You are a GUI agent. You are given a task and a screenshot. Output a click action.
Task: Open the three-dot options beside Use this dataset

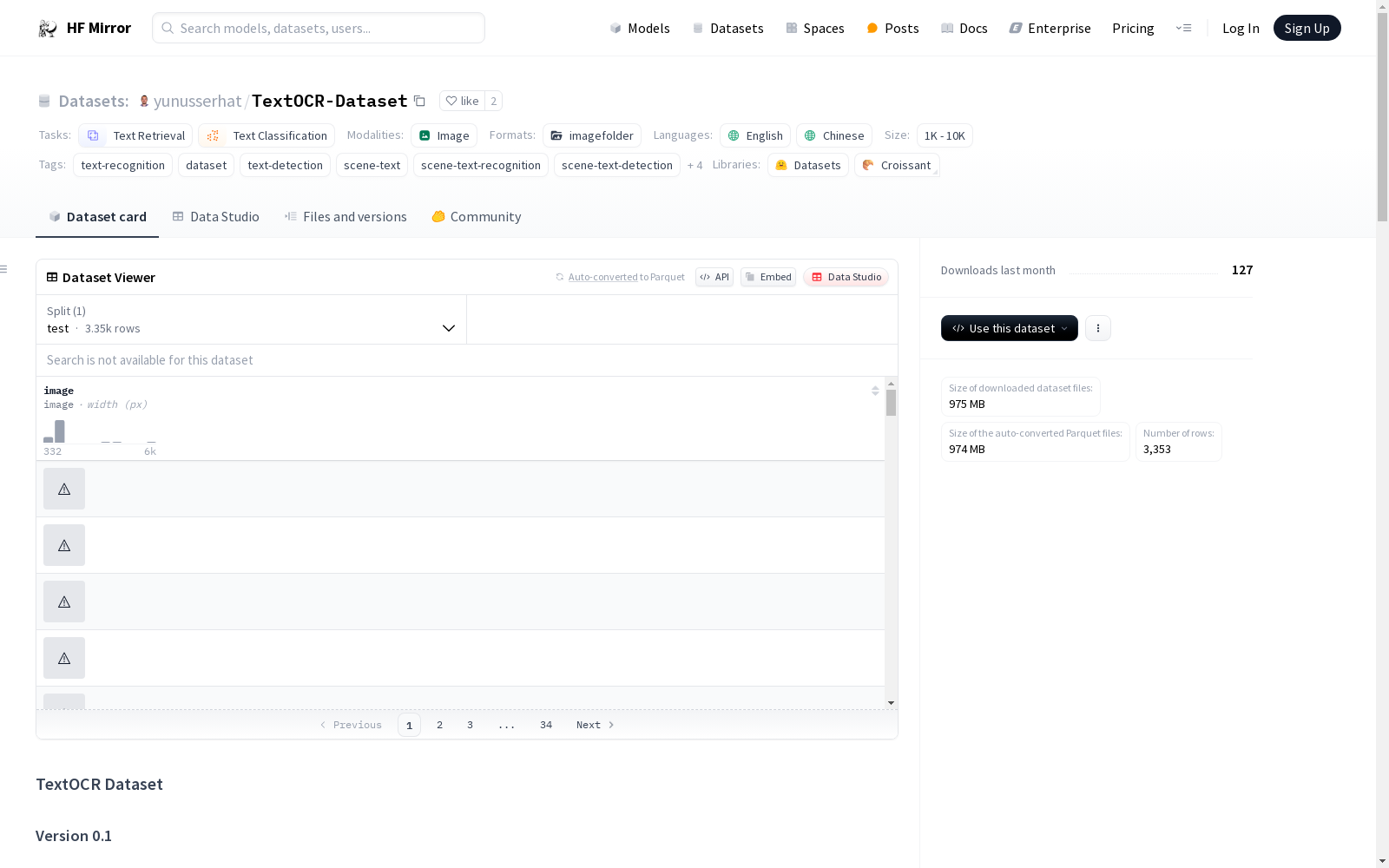pyautogui.click(x=1098, y=328)
